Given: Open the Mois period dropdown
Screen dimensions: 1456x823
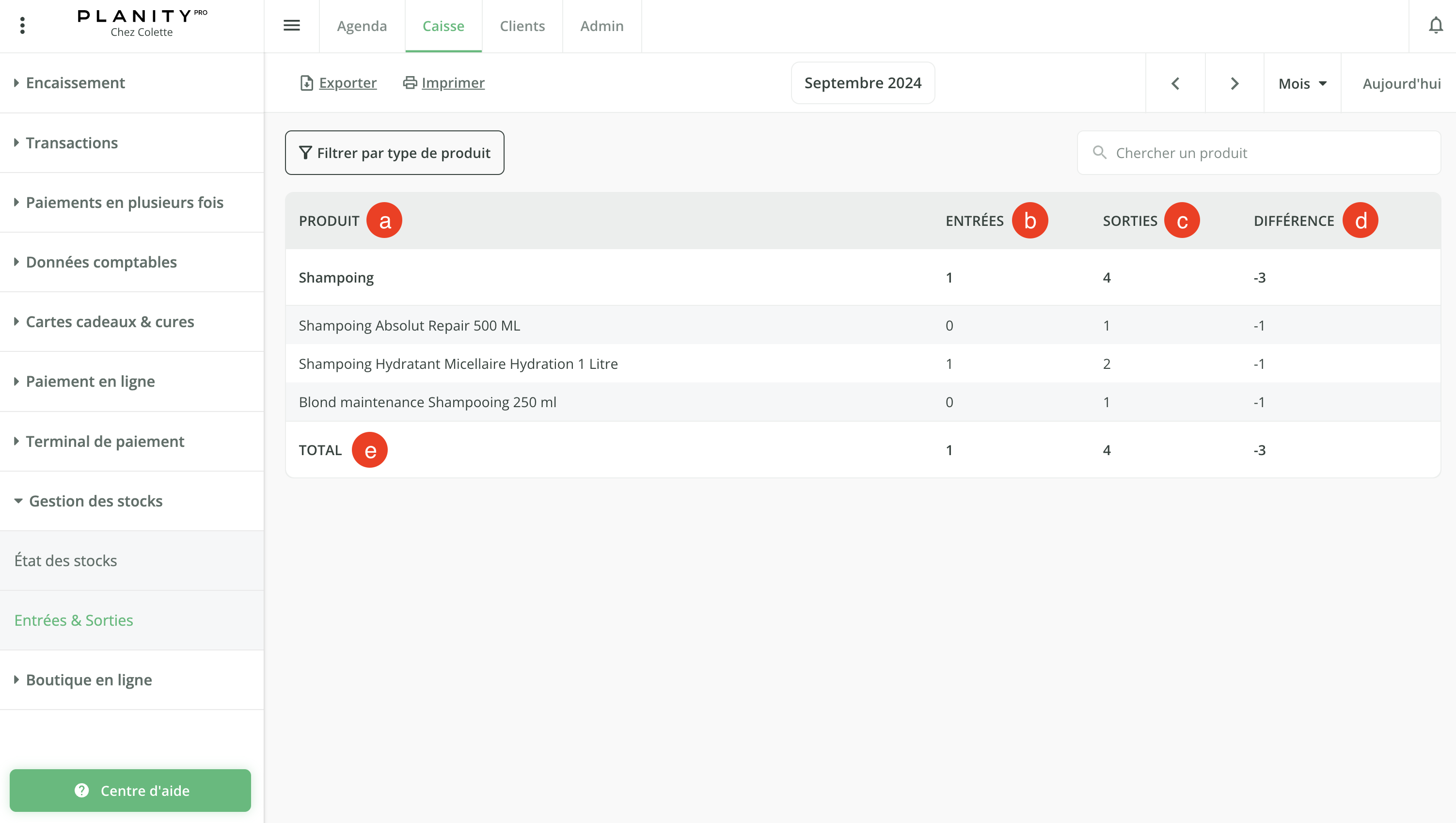Looking at the screenshot, I should pos(1302,84).
